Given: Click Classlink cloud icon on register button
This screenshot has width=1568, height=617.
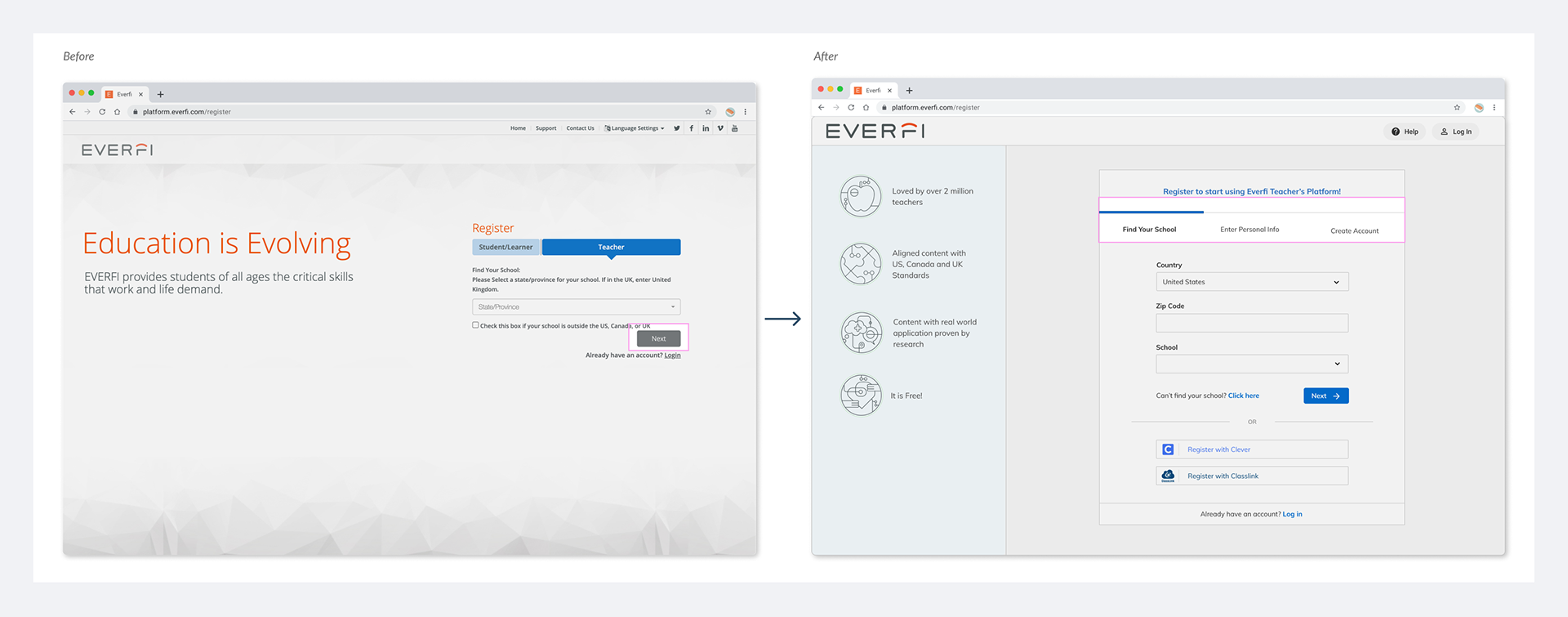Looking at the screenshot, I should coord(1168,476).
